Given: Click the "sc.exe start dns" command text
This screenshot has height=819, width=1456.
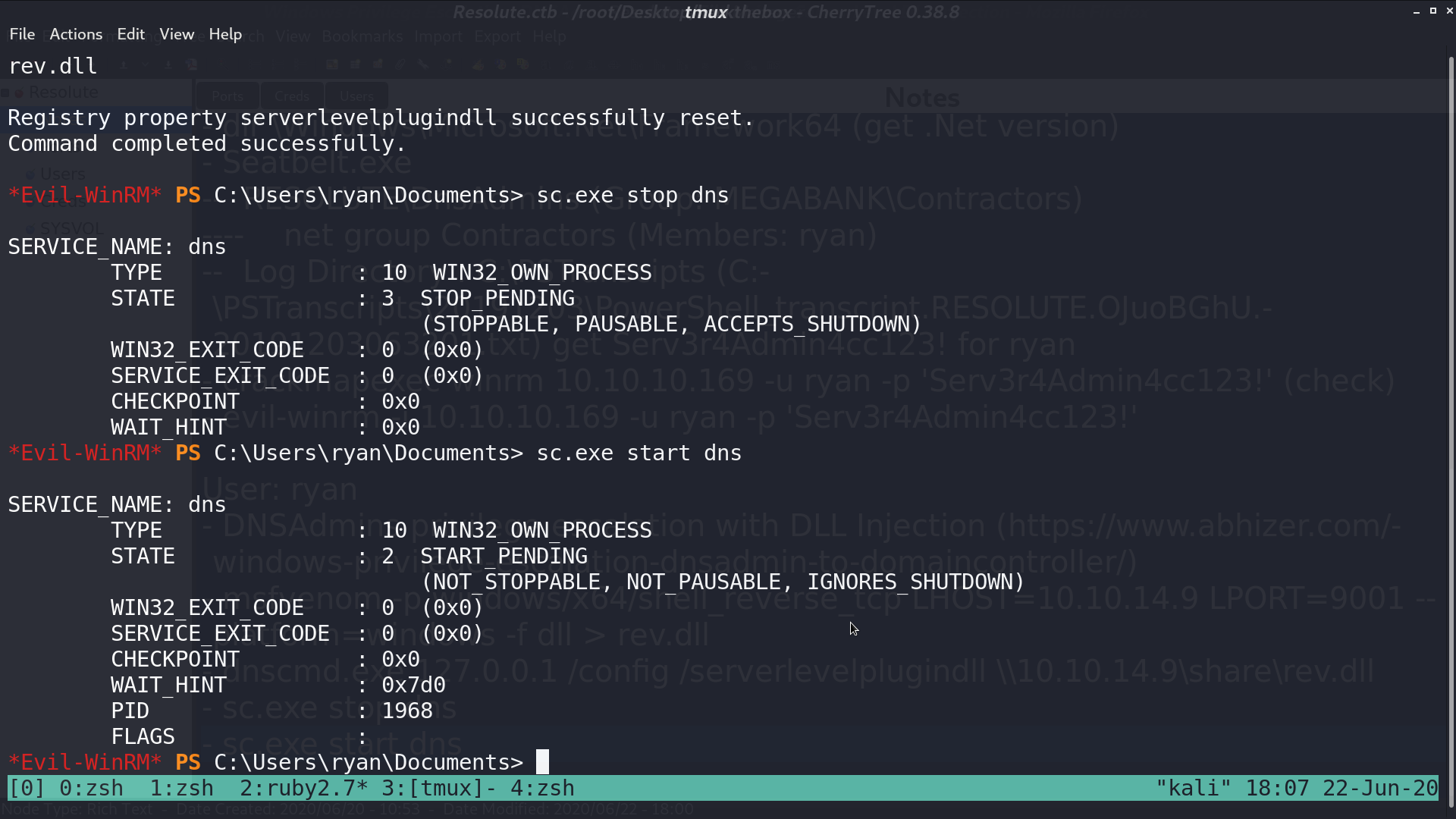Looking at the screenshot, I should [x=639, y=453].
